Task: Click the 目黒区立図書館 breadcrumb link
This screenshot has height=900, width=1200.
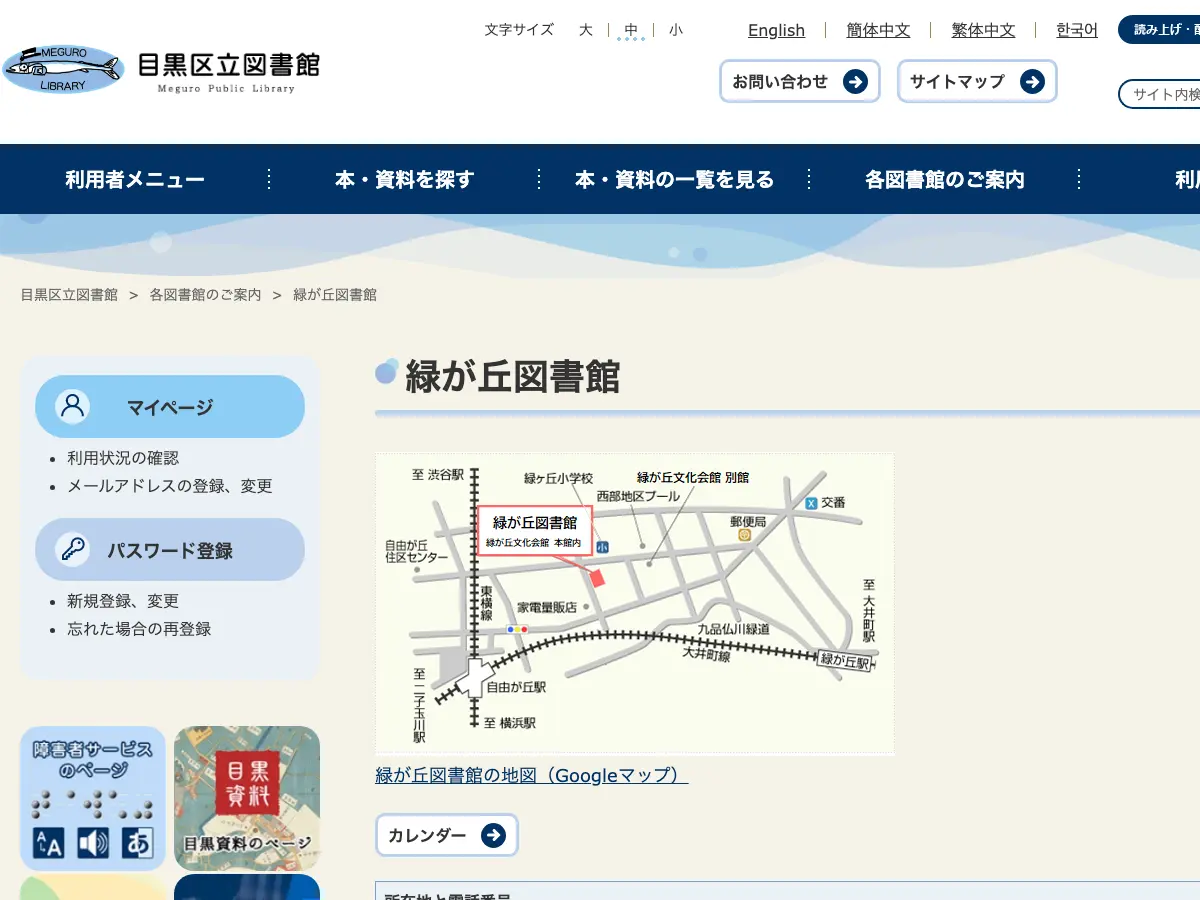Action: point(69,295)
